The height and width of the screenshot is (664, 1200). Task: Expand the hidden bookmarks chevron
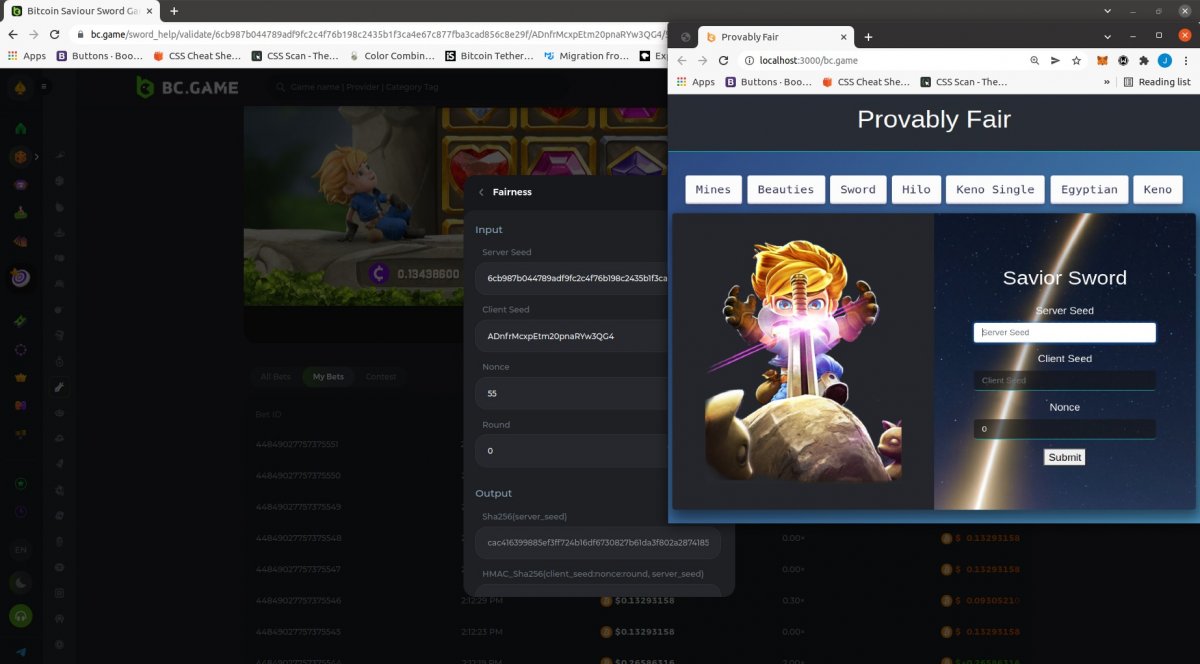pyautogui.click(x=1106, y=82)
